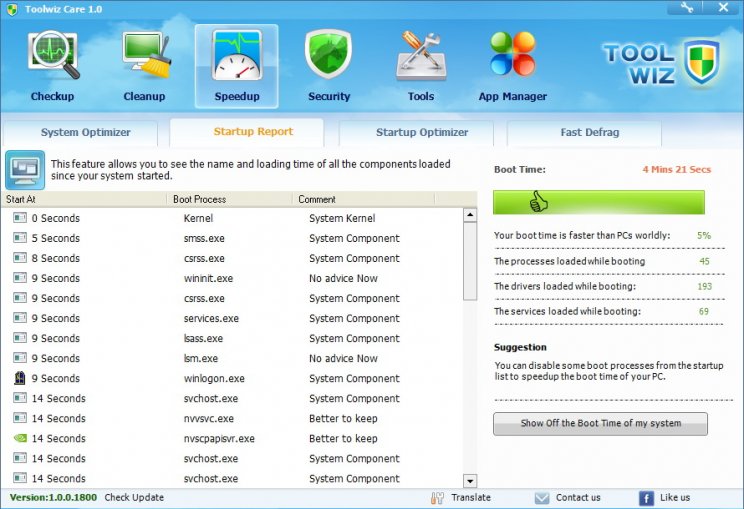Click the Like us link
Image resolution: width=744 pixels, height=509 pixels.
tap(675, 497)
